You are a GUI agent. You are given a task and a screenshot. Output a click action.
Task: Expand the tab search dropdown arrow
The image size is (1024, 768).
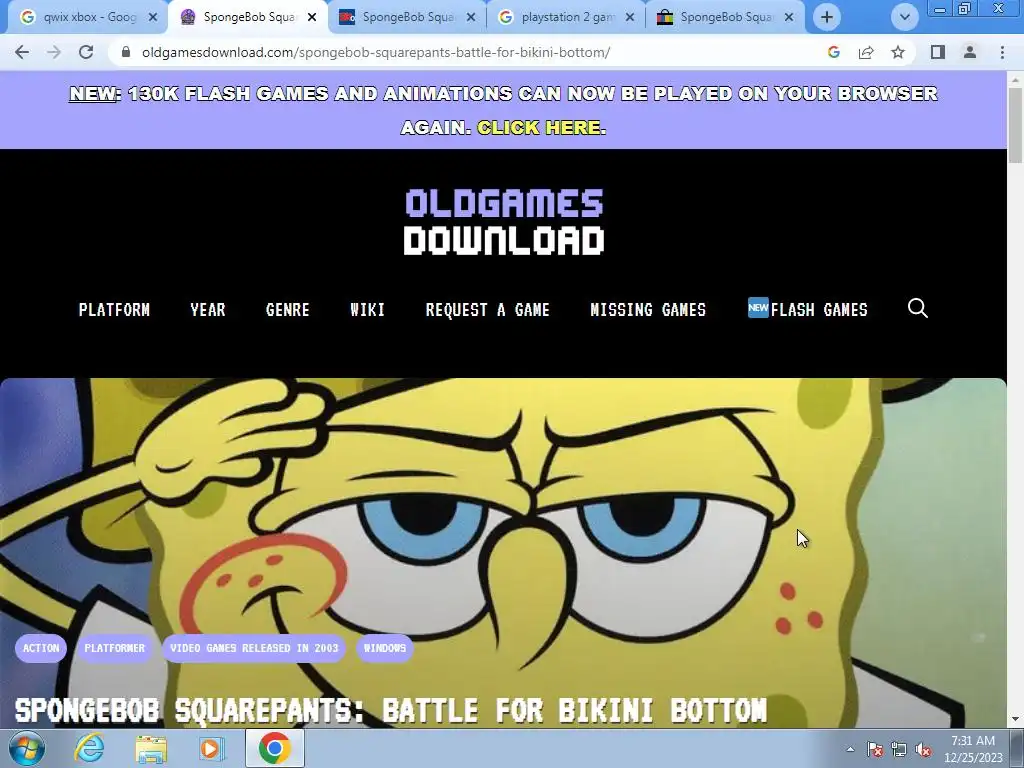click(x=904, y=17)
